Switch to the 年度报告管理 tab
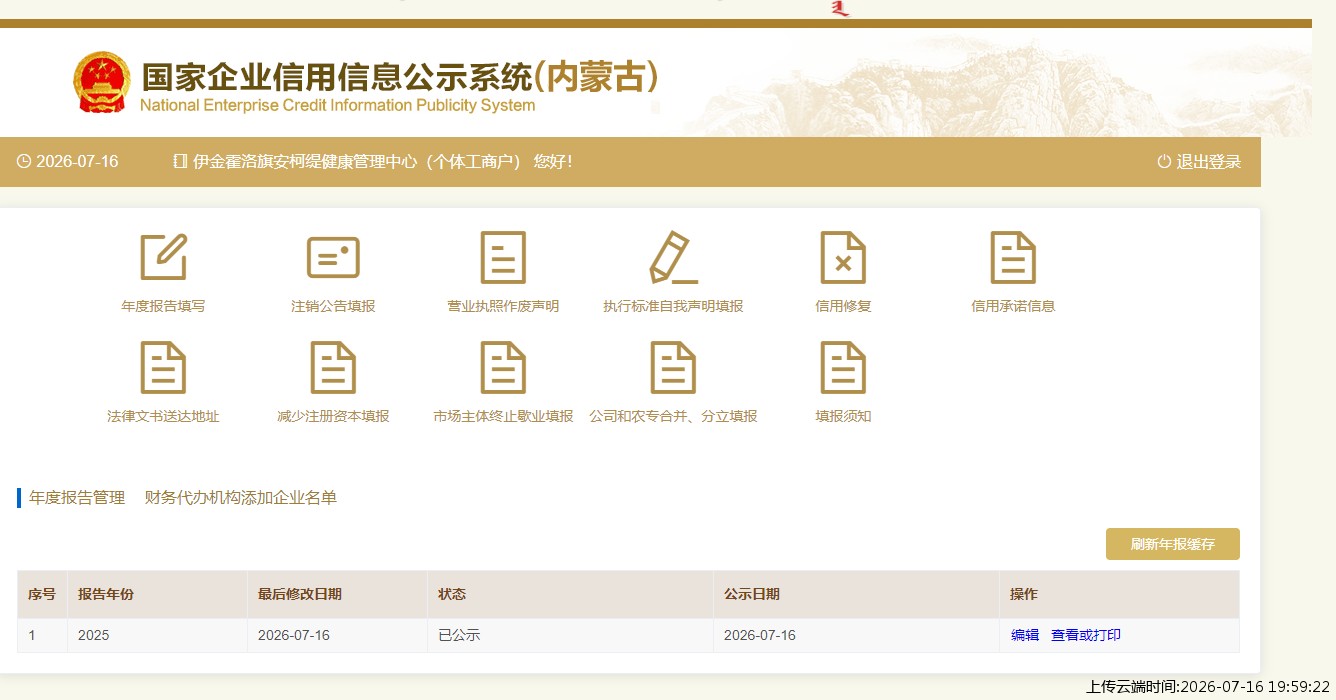Viewport: 1336px width, 700px height. tap(77, 498)
